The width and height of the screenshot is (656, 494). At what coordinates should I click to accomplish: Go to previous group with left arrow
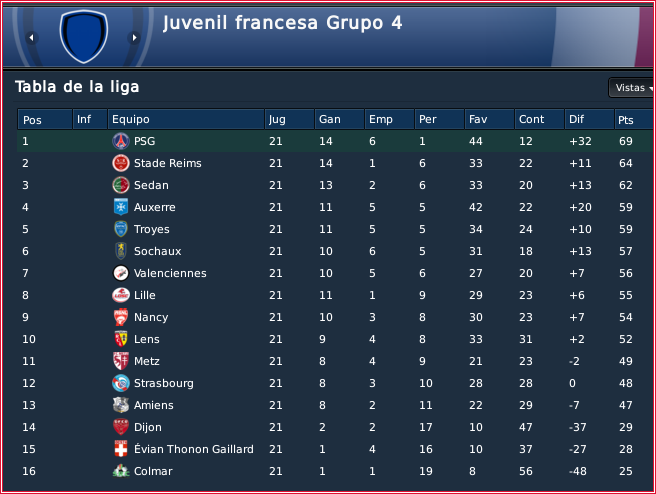(31, 38)
